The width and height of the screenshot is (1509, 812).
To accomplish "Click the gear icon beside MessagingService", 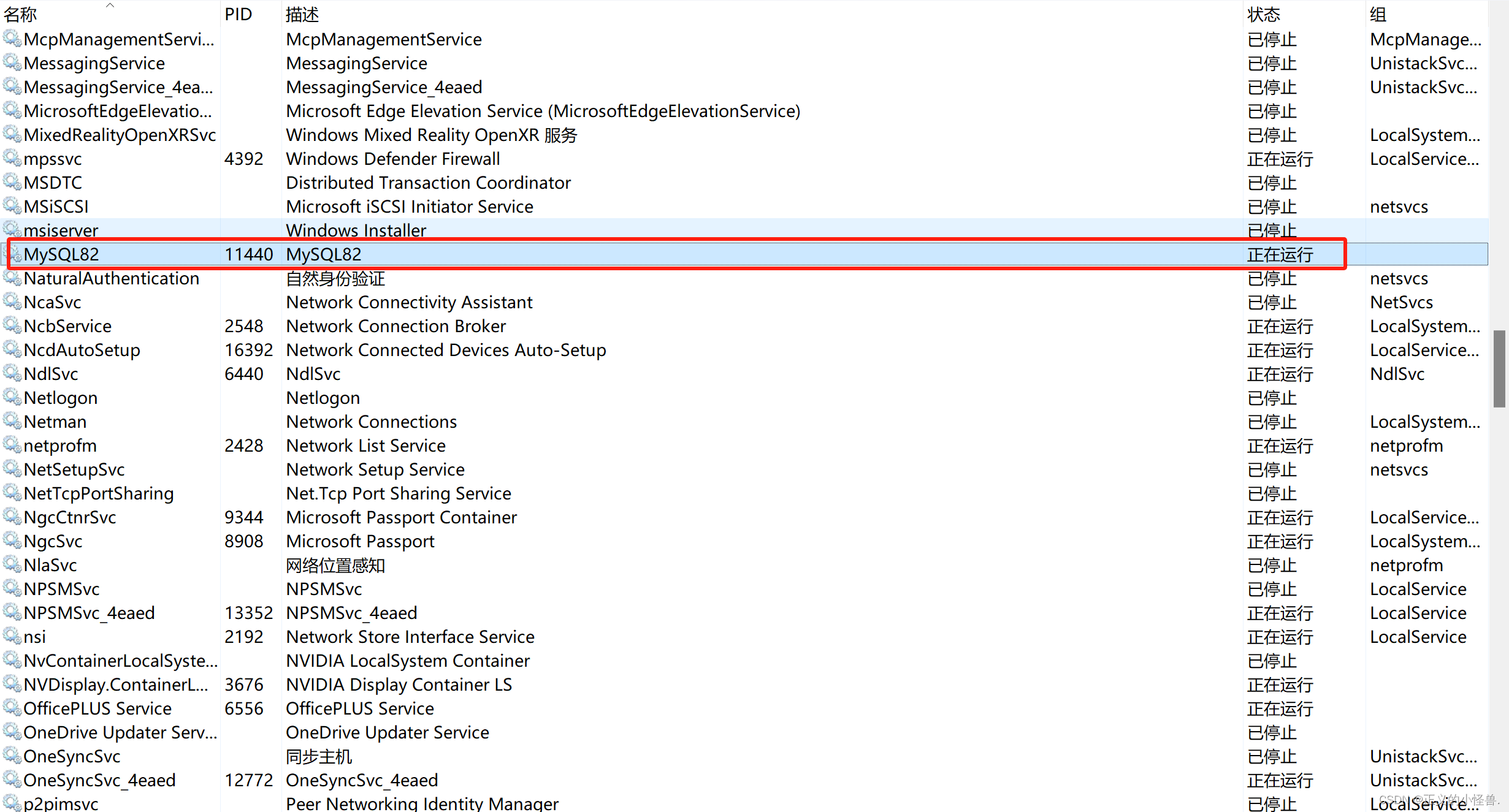I will pos(12,63).
